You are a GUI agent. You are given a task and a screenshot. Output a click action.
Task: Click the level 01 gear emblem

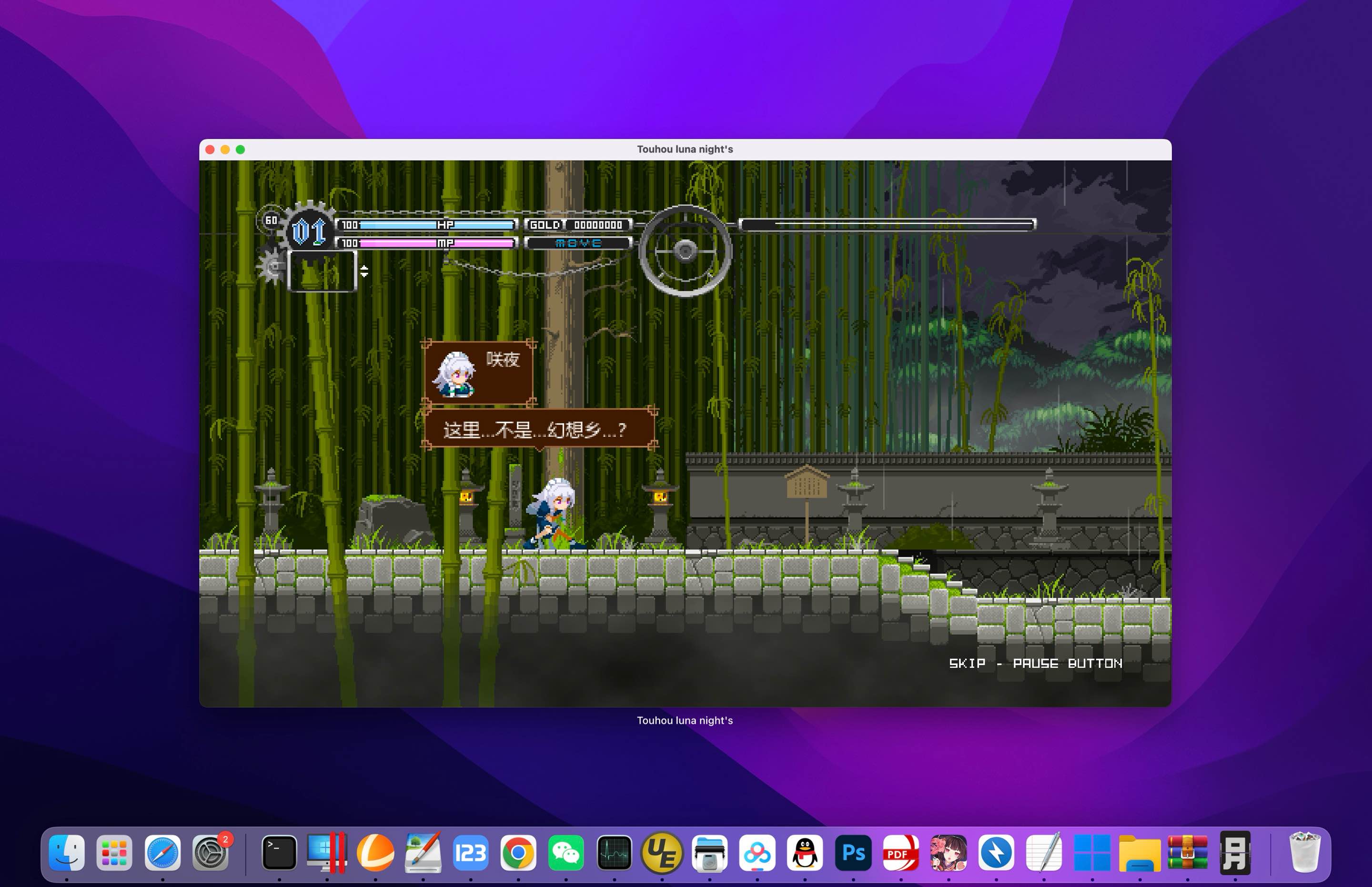pyautogui.click(x=310, y=231)
